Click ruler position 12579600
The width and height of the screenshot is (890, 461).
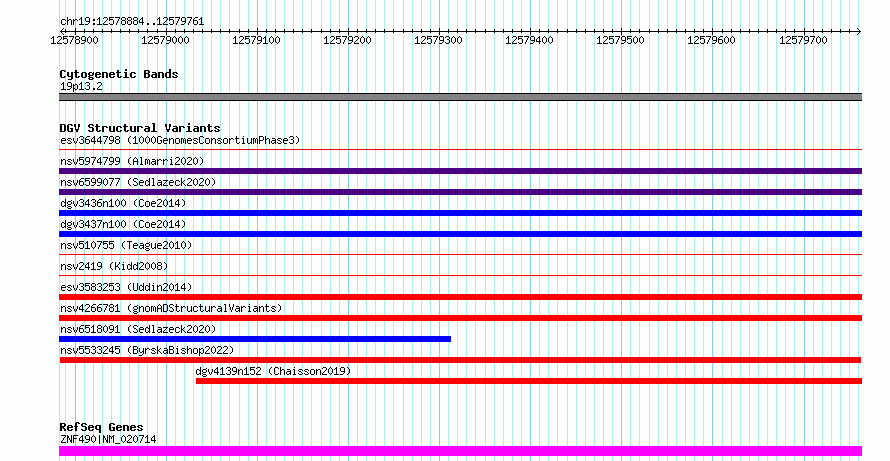click(x=711, y=40)
